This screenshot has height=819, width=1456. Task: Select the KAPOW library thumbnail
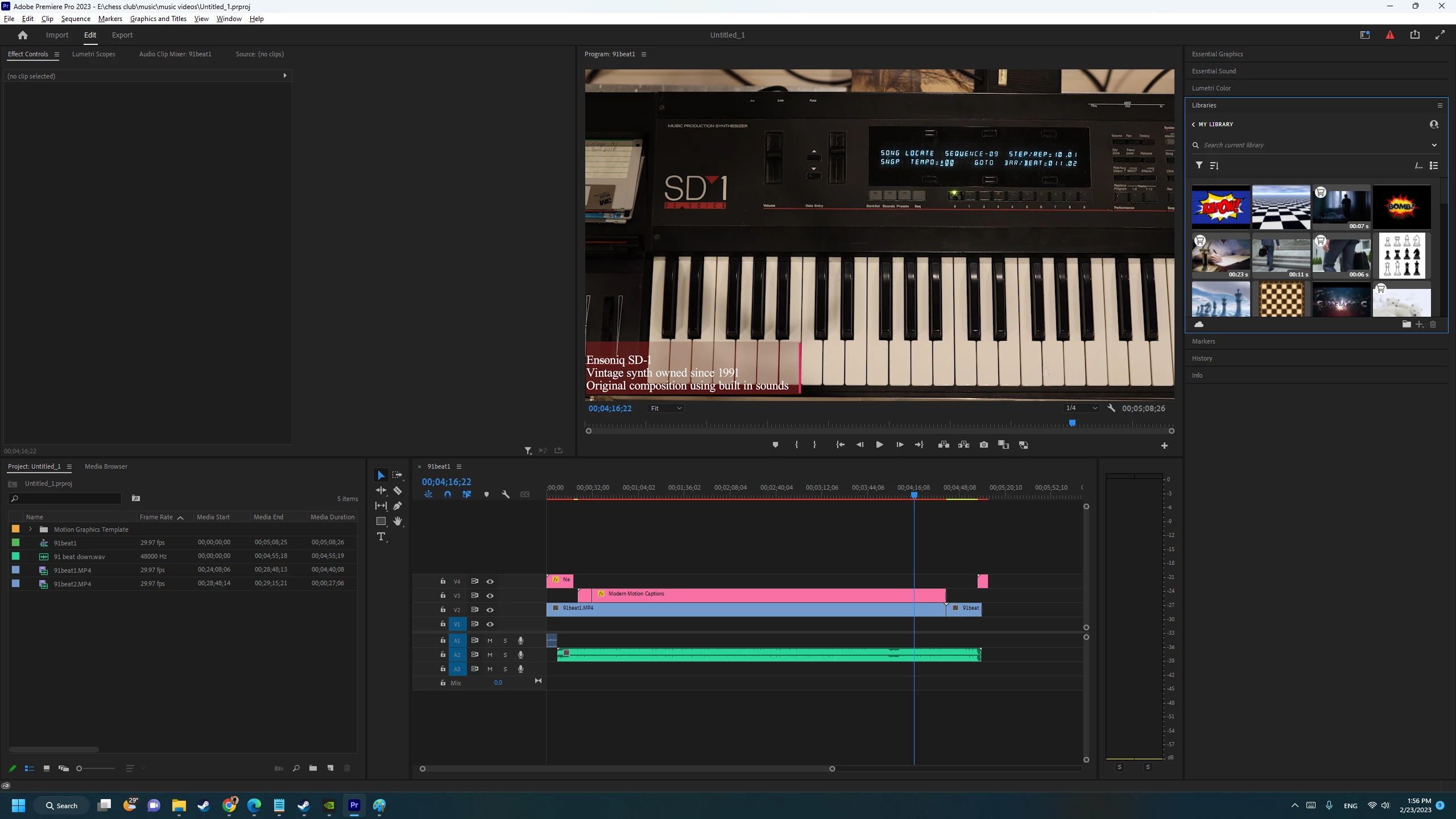pos(1221,207)
